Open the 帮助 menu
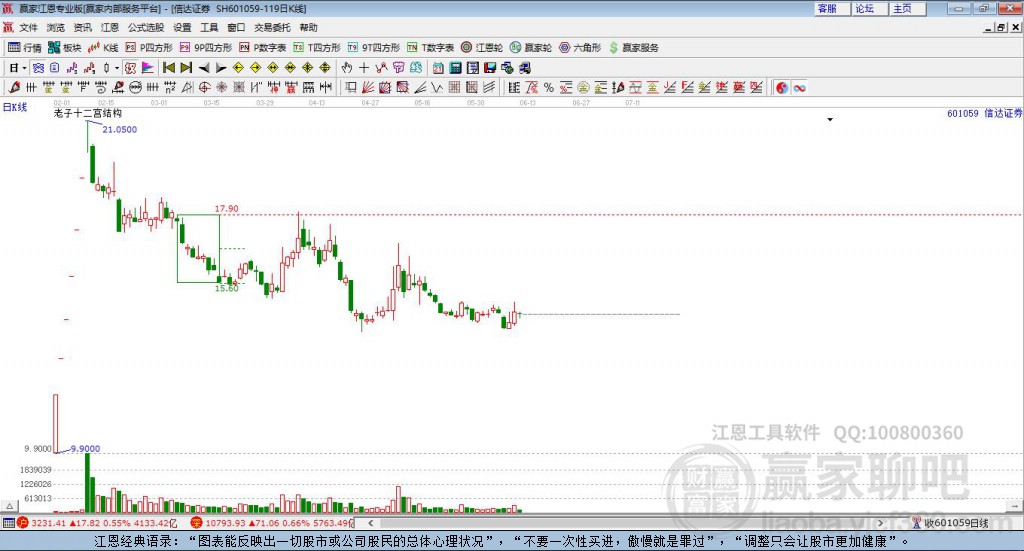This screenshot has width=1024, height=551. (x=308, y=27)
